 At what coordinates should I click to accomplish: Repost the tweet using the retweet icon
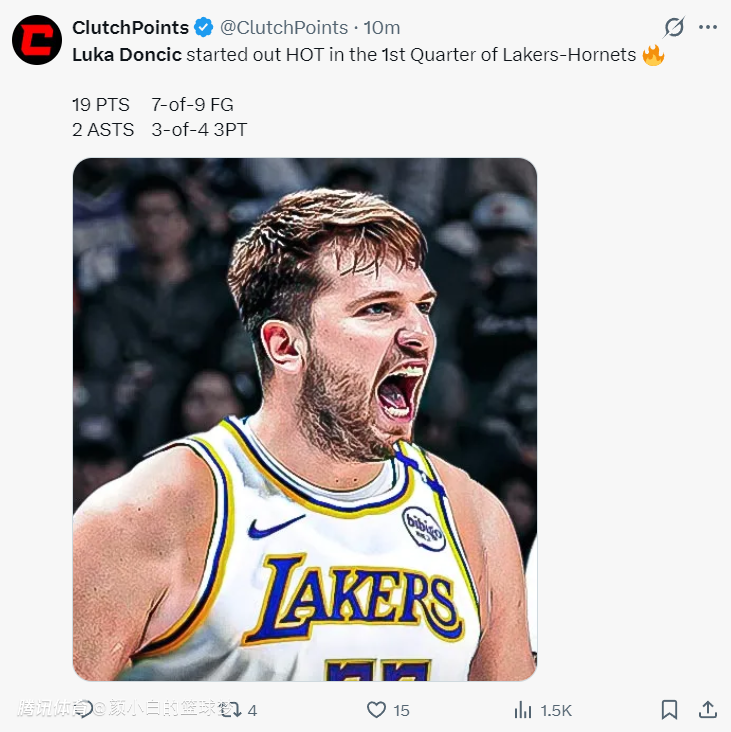230,710
